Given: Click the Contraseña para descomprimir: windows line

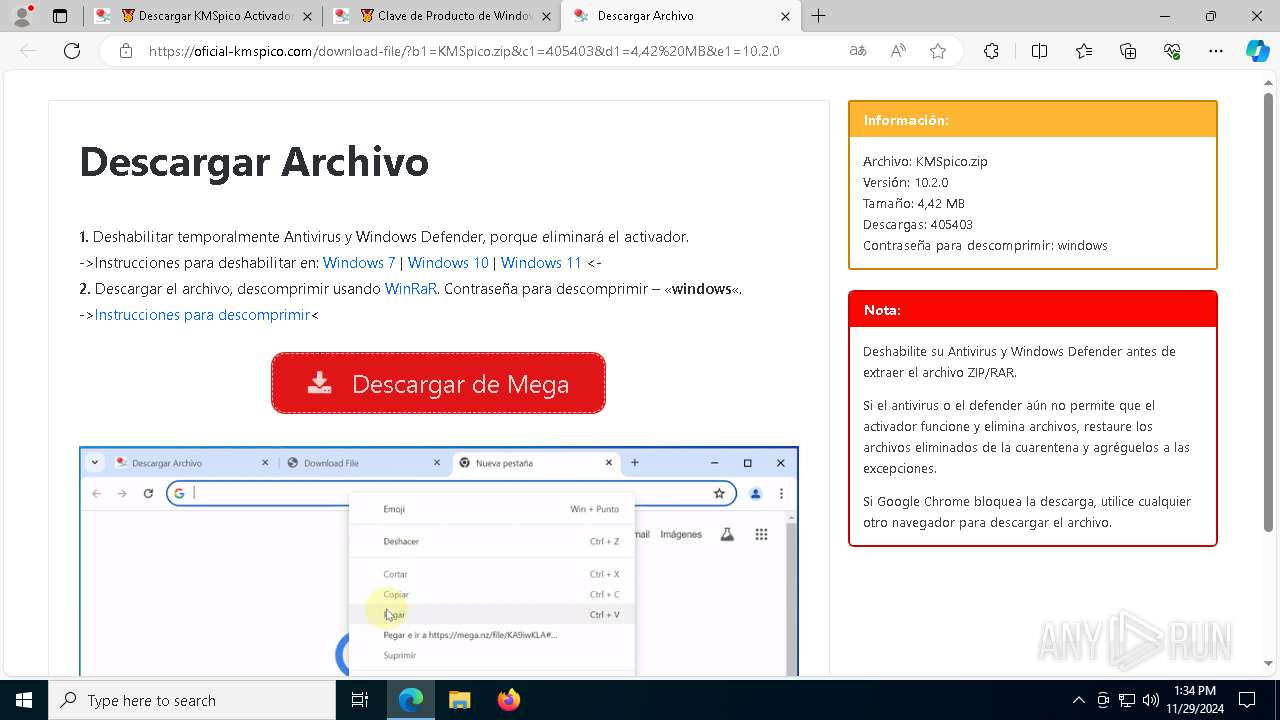Looking at the screenshot, I should coord(985,245).
